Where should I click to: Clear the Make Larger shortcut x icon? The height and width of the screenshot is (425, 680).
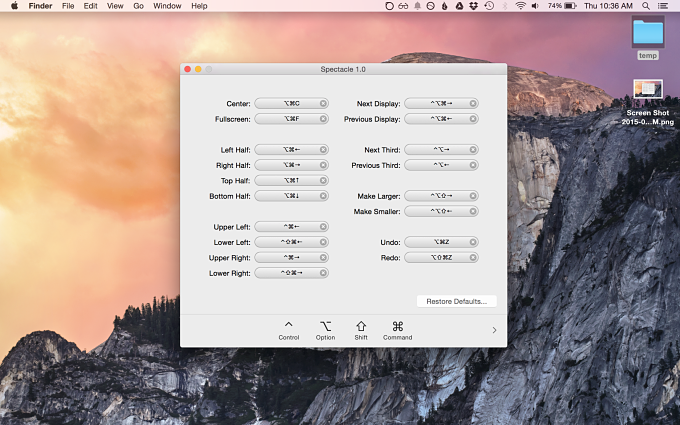tap(473, 196)
